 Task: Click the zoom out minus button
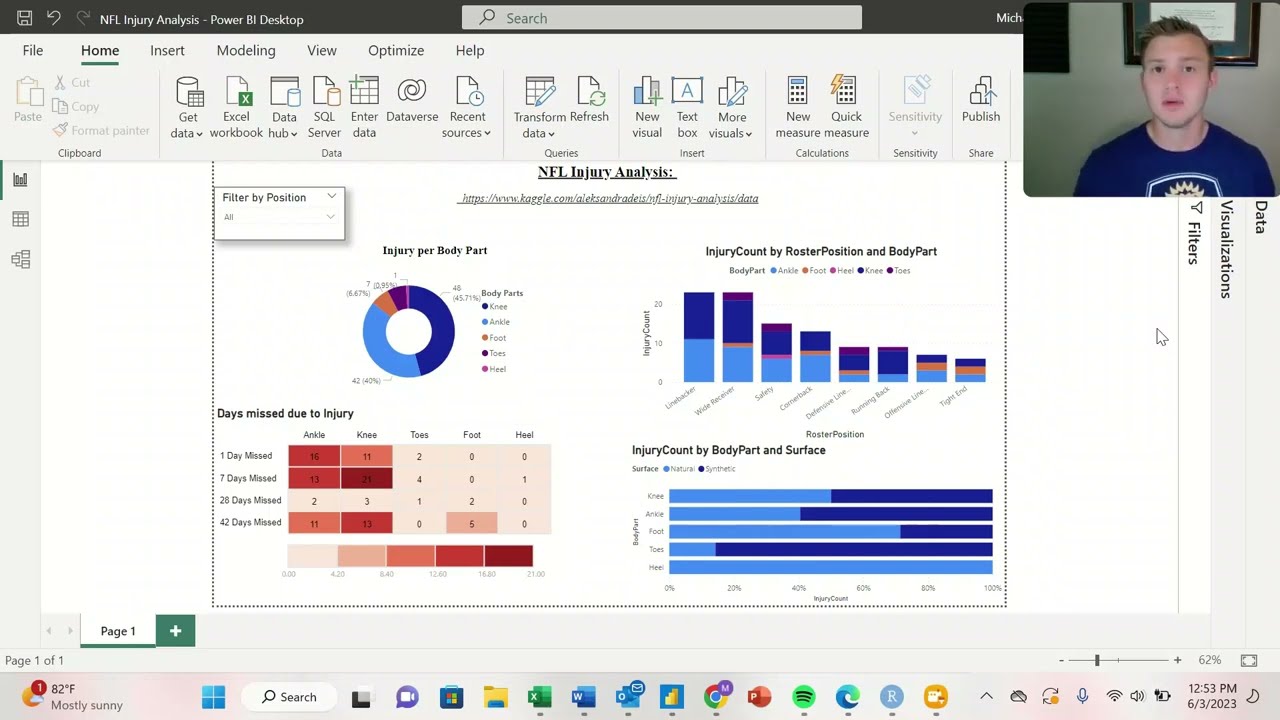1062,660
